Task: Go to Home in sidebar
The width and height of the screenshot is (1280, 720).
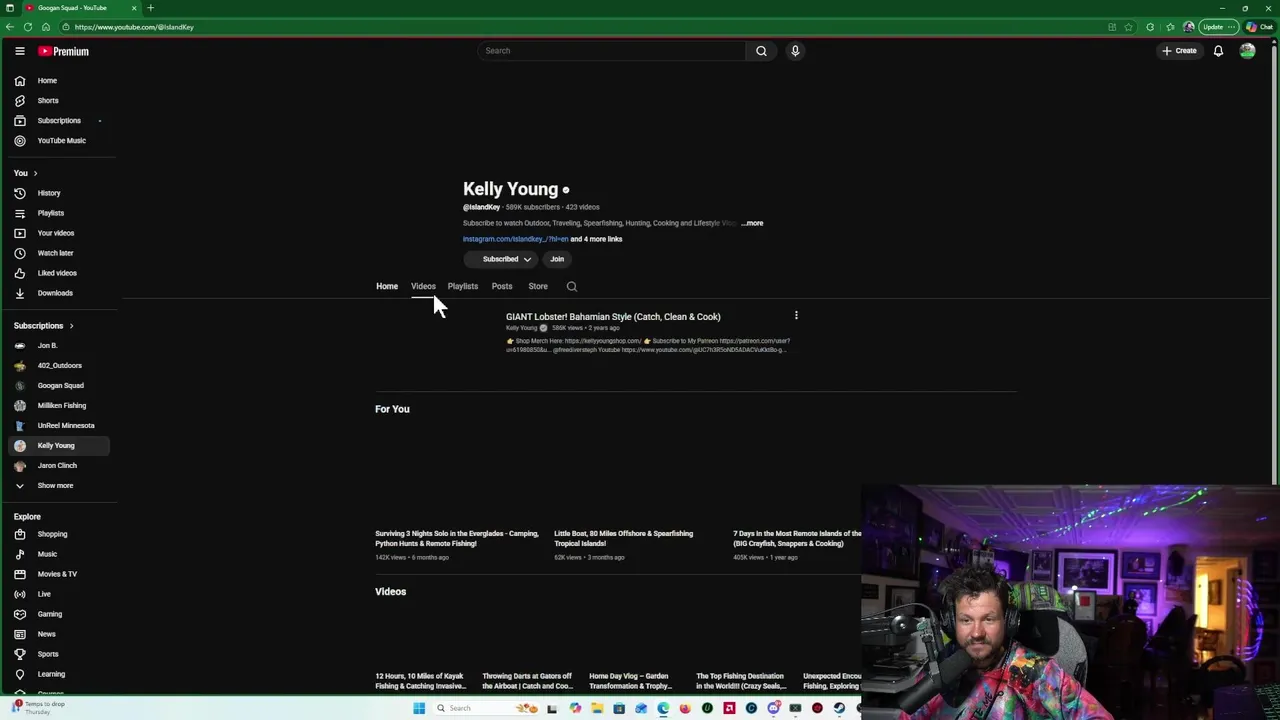Action: click(47, 81)
